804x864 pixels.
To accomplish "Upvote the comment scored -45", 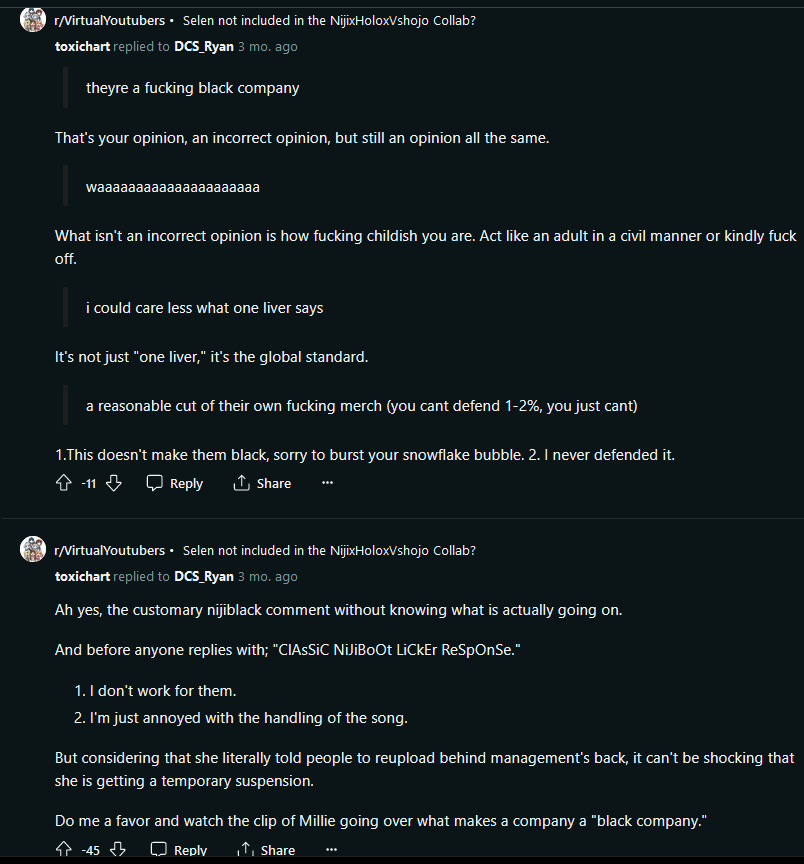I will 64,849.
